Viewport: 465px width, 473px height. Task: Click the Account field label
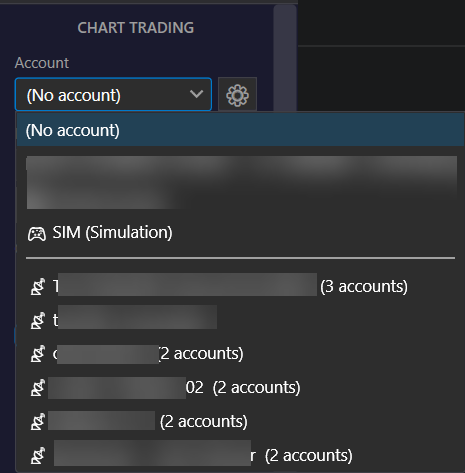42,63
